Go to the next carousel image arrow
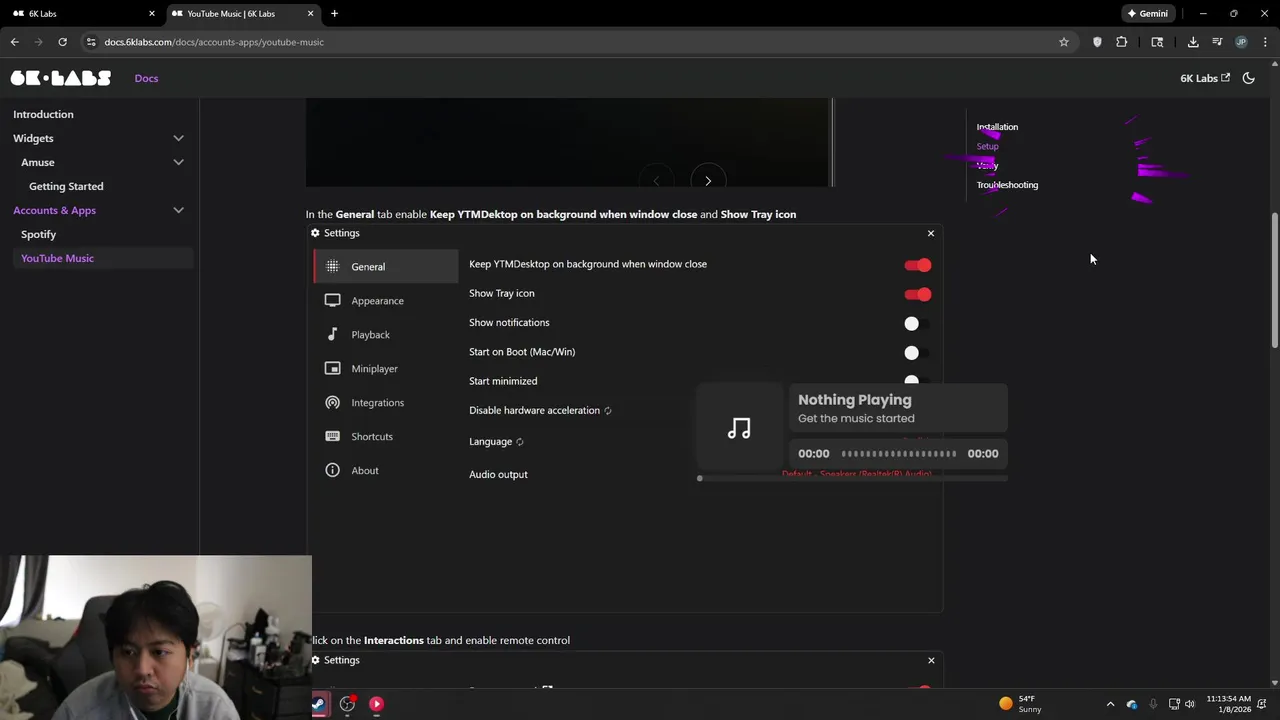 point(708,181)
